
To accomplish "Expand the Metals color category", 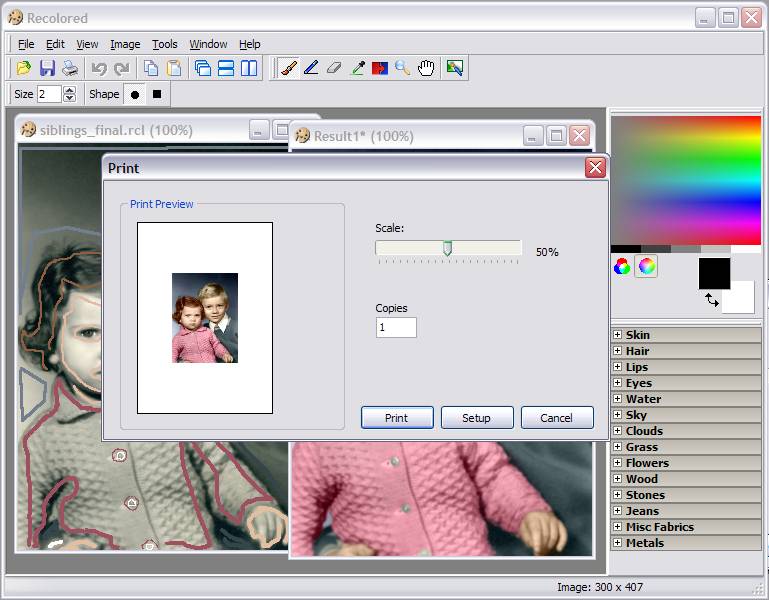I will (x=617, y=543).
